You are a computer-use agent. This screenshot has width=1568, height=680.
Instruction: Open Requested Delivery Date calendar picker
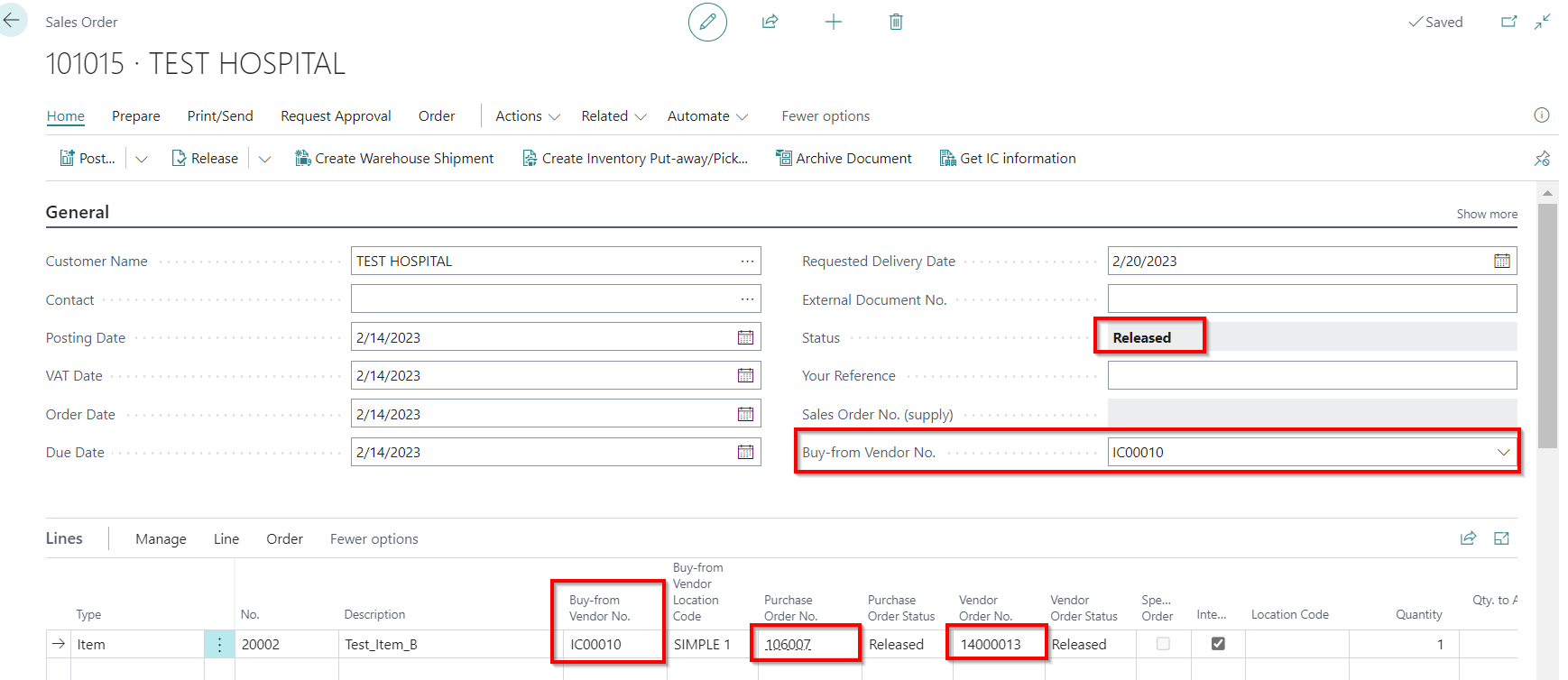point(1501,261)
